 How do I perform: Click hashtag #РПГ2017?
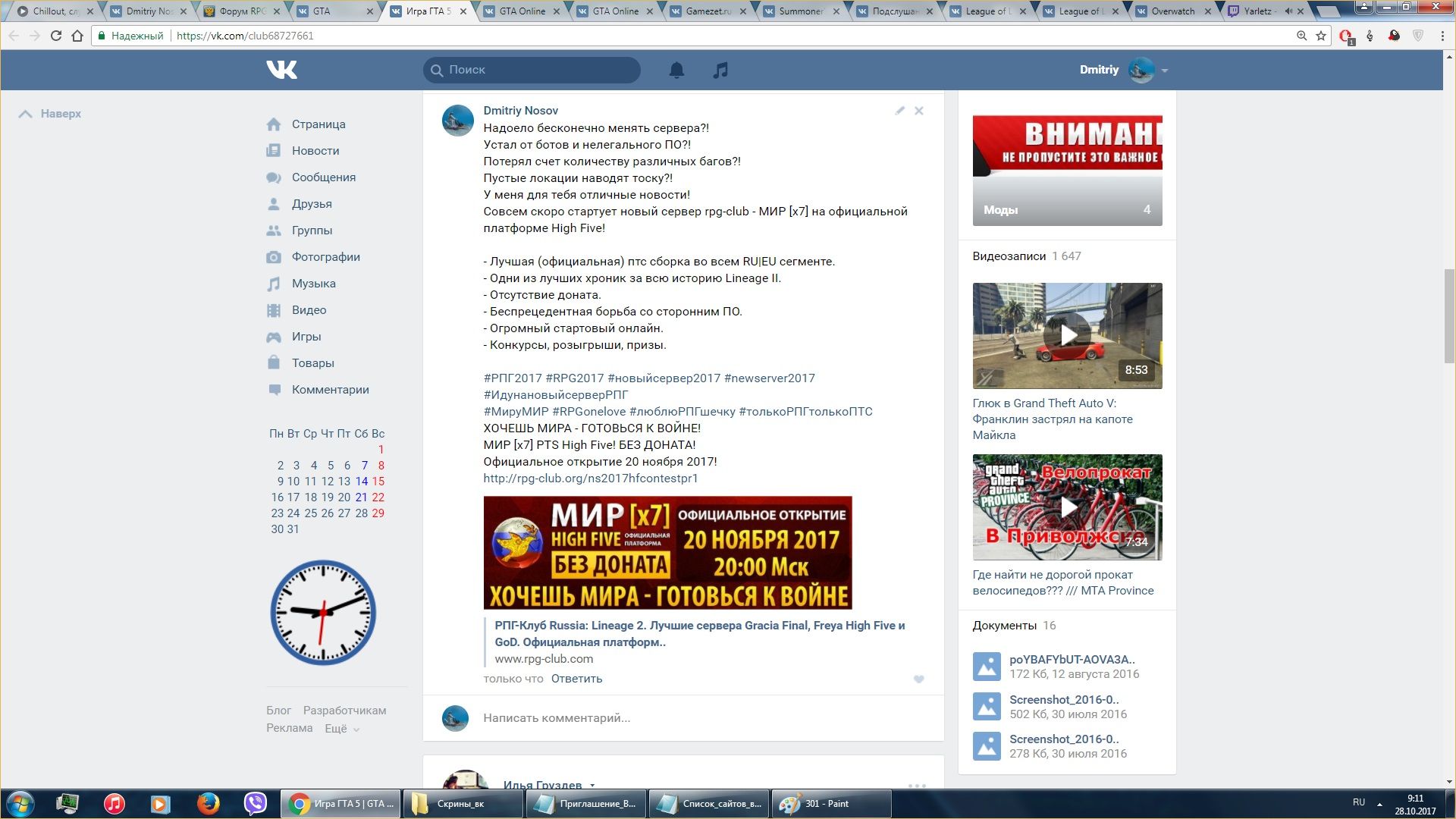click(513, 378)
